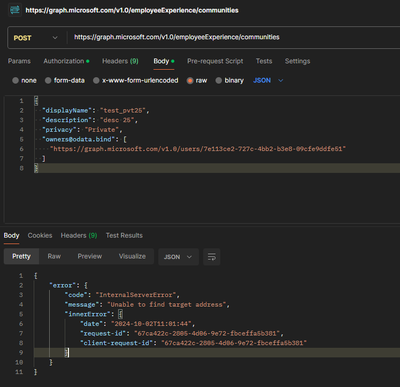The image size is (400, 387).
Task: Toggle the wrap lines icon in response
Action: tap(212, 257)
